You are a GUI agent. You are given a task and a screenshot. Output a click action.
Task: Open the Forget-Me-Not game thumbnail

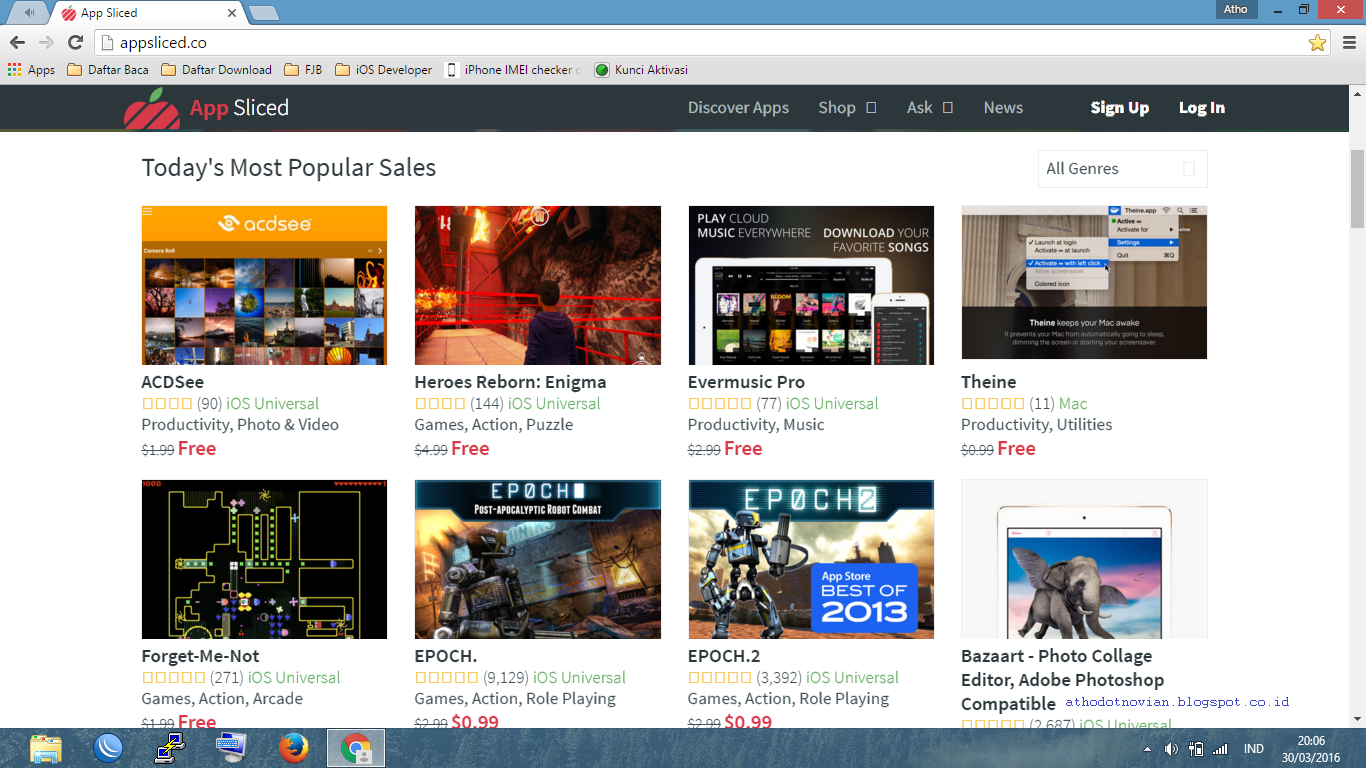pyautogui.click(x=264, y=559)
